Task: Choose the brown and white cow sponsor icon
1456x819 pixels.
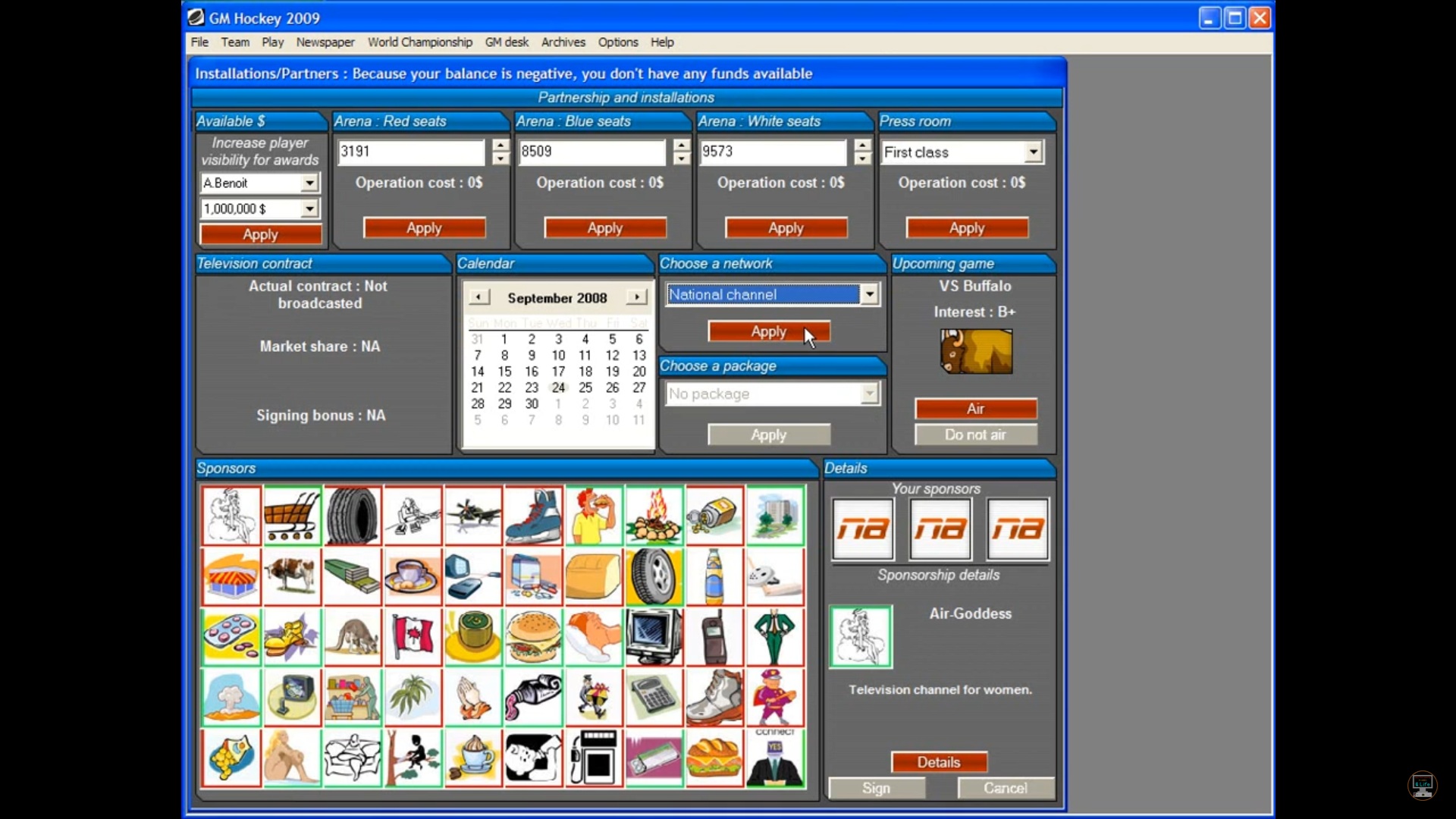Action: (x=292, y=576)
